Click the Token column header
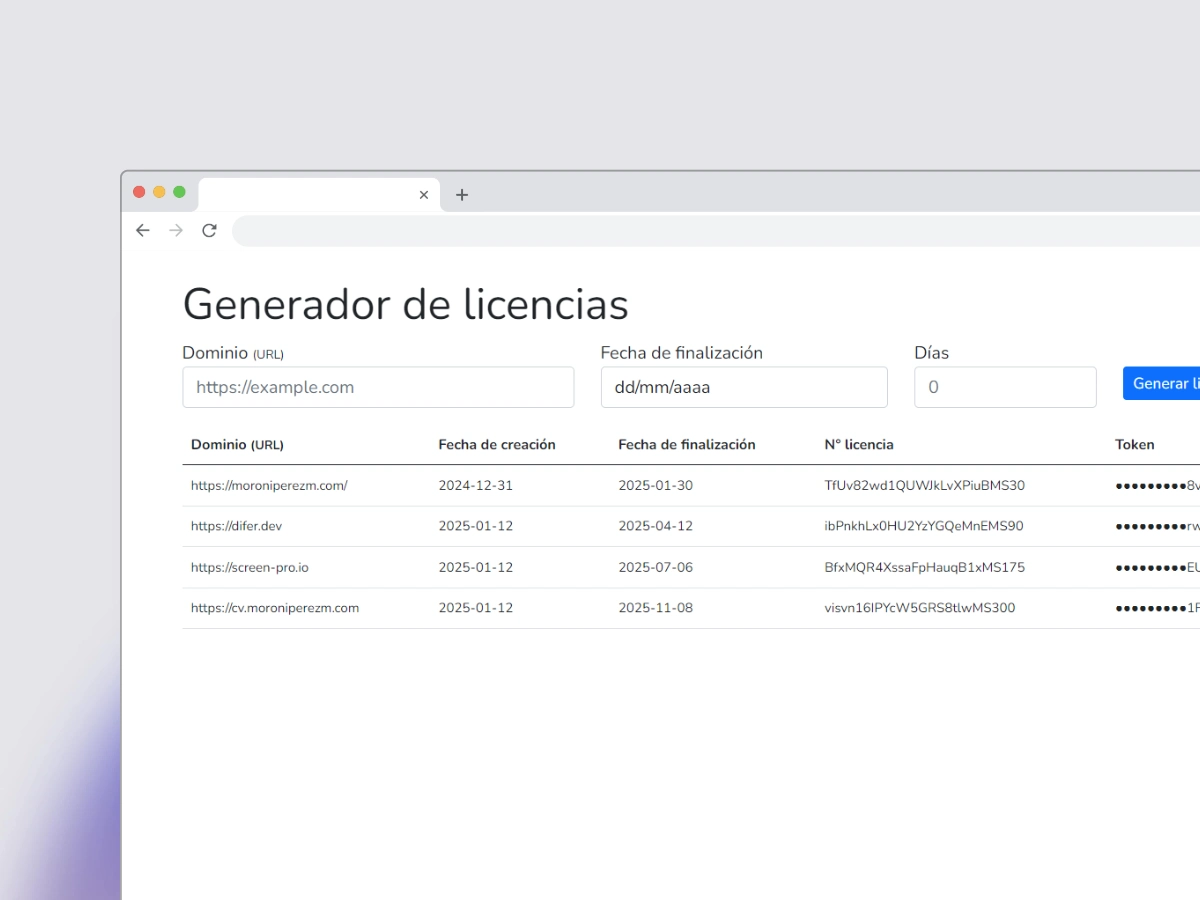 (1135, 444)
